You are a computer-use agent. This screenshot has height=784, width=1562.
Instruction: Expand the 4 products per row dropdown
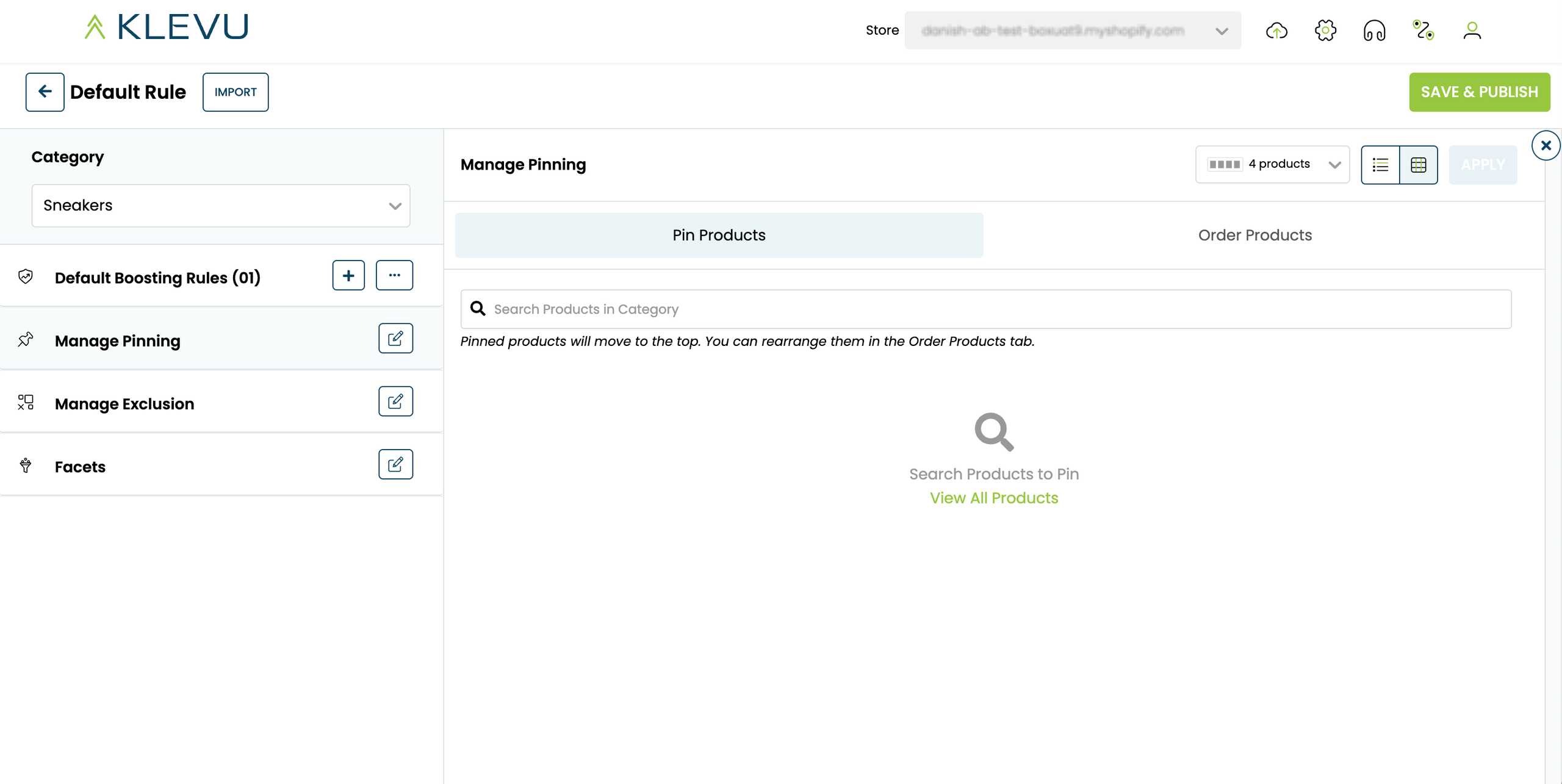[x=1272, y=164]
